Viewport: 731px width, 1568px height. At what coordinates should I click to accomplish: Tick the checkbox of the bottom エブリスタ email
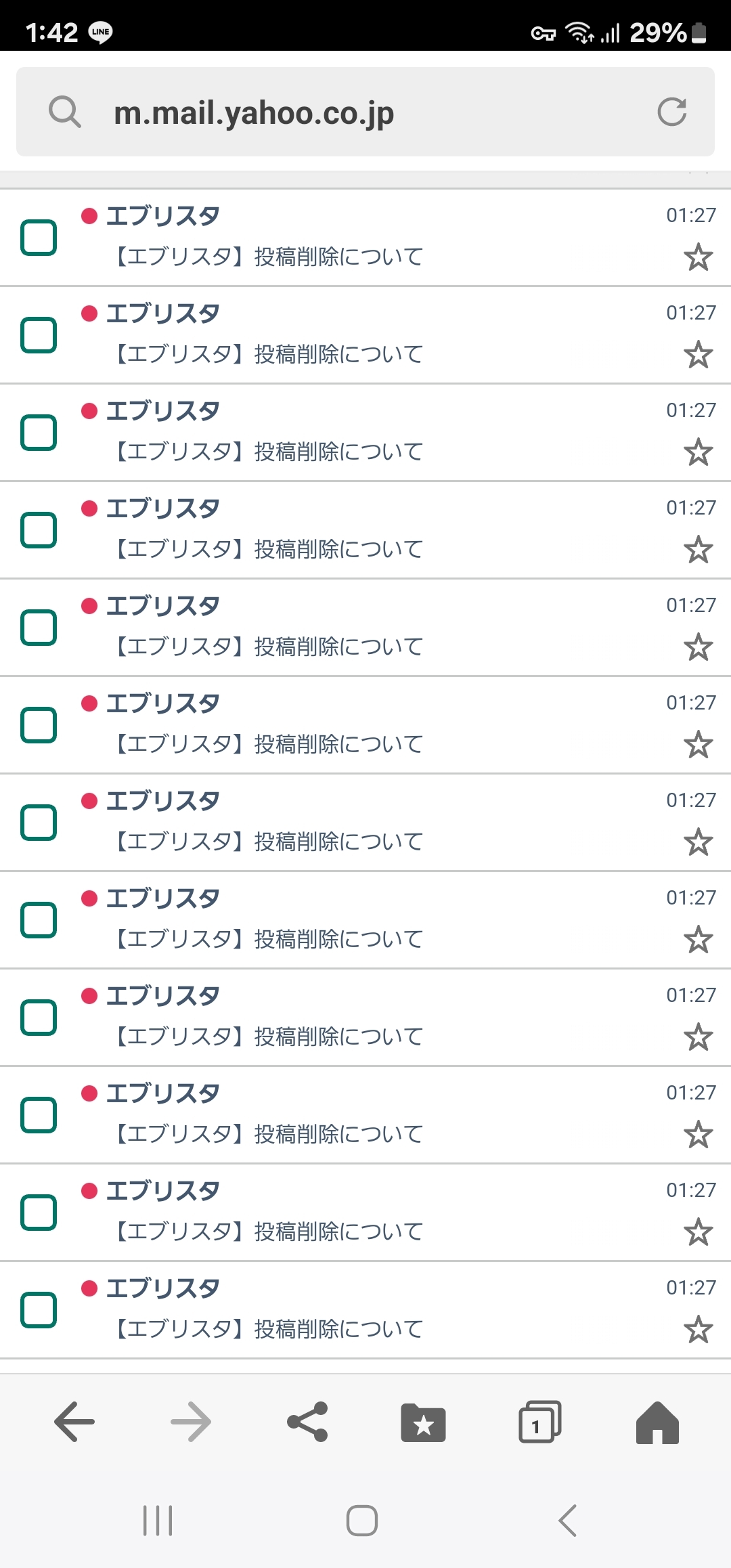click(39, 1310)
